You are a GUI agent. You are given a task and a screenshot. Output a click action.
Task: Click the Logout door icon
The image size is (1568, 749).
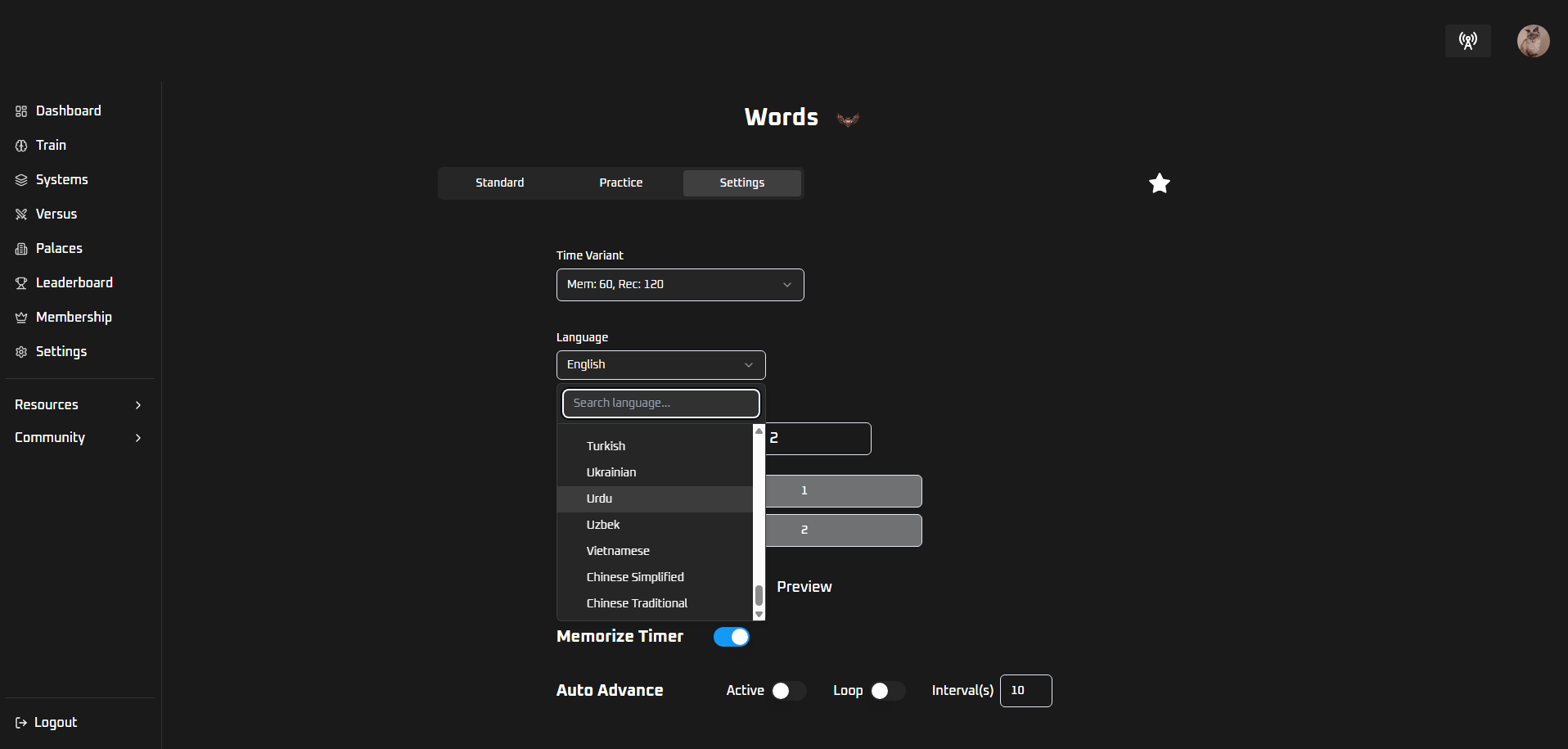pos(21,723)
